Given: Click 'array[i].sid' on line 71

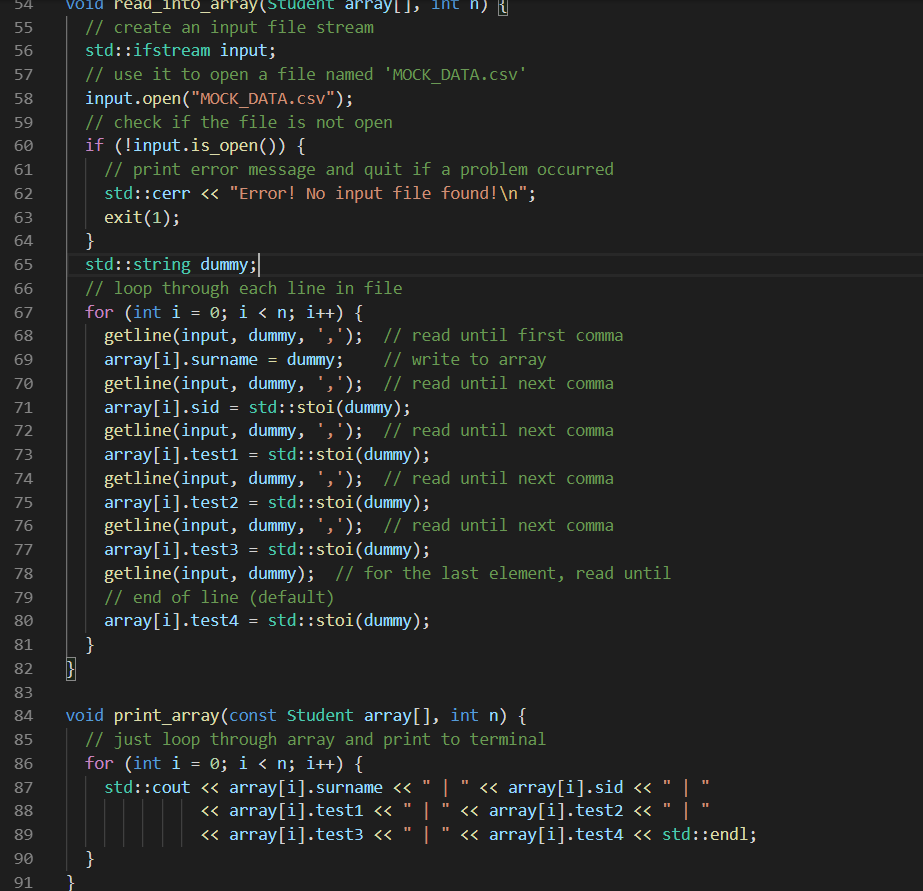Looking at the screenshot, I should tap(162, 407).
